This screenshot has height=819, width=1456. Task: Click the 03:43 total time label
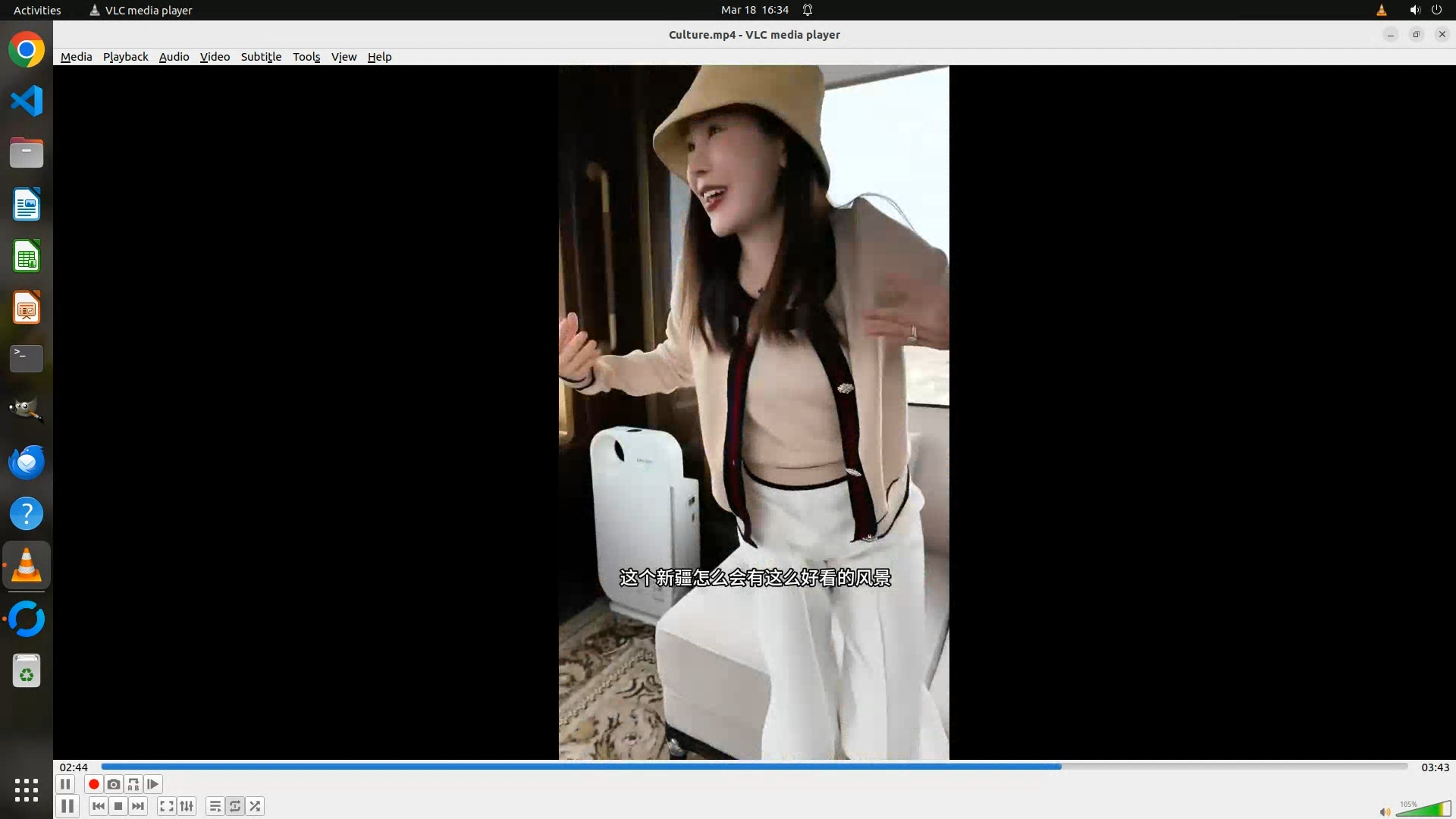[x=1435, y=767]
